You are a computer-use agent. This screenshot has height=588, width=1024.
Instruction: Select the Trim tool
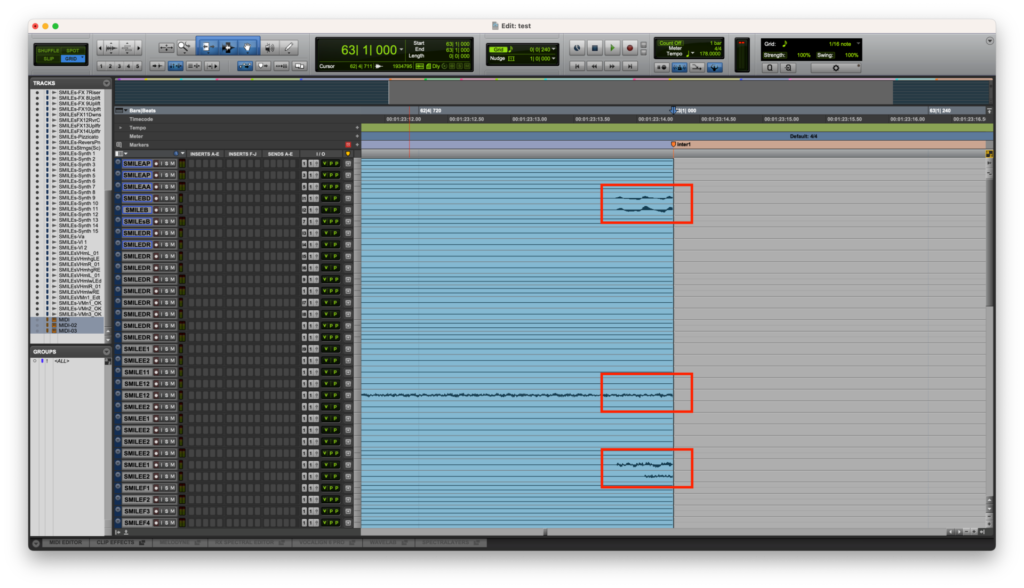pos(208,47)
